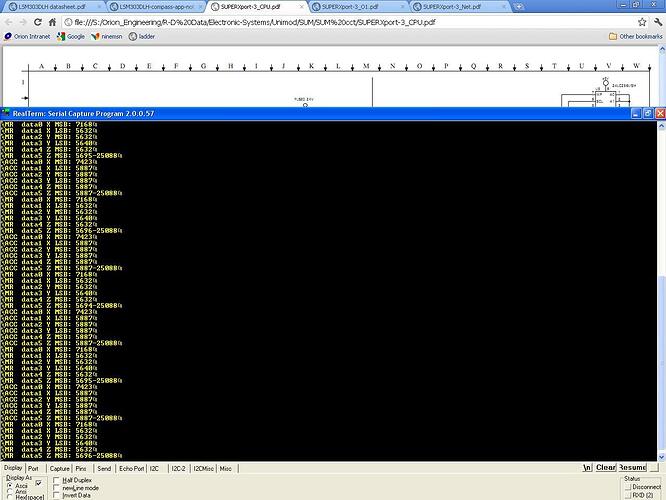Open the Other bookmarks folder
Viewport: 666px width, 500px height.
click(636, 36)
